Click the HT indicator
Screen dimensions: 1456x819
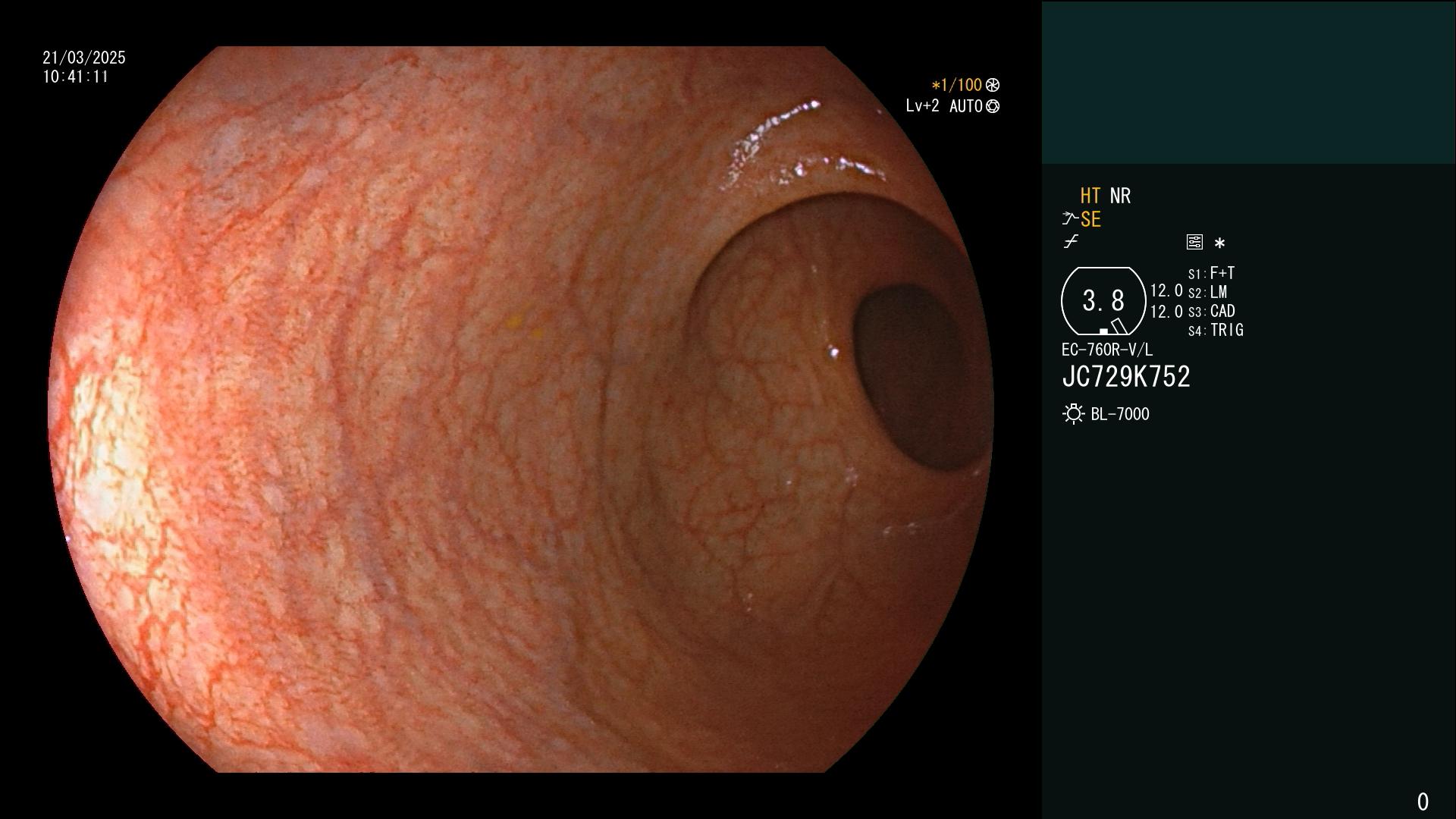tap(1090, 196)
